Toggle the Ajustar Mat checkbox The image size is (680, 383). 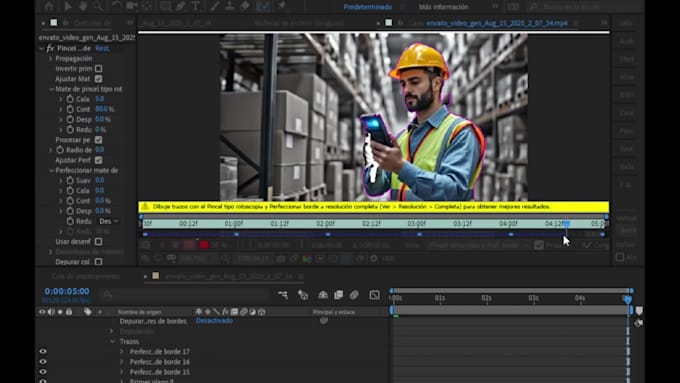(98, 79)
